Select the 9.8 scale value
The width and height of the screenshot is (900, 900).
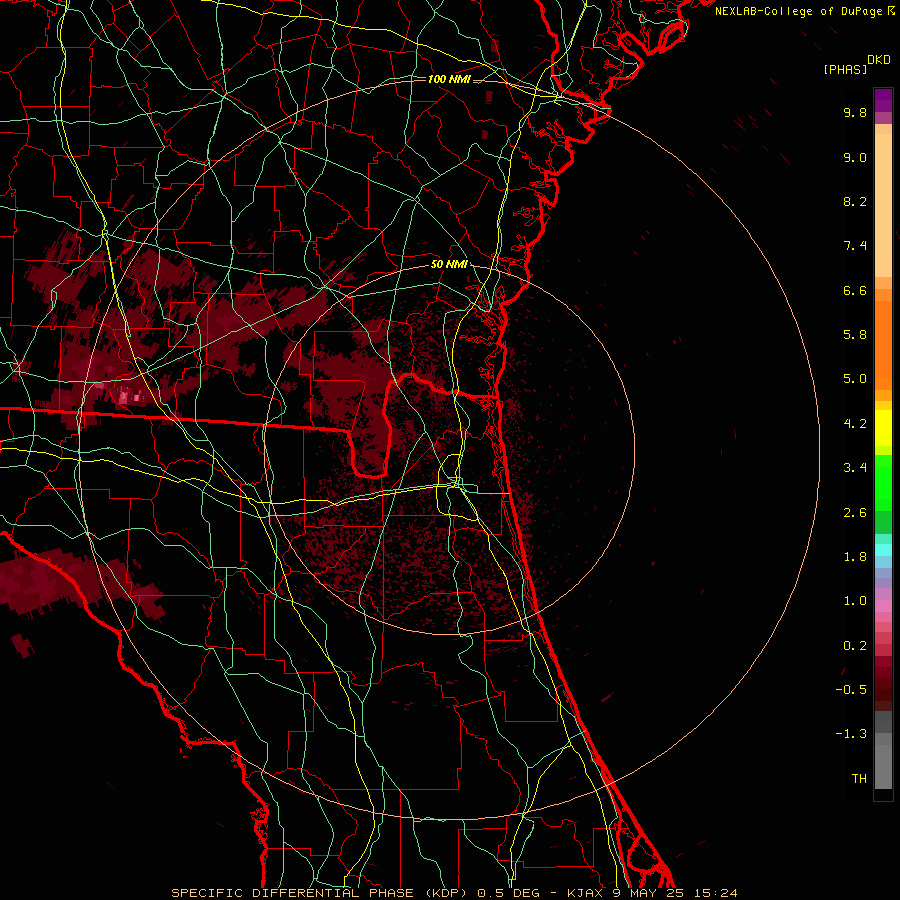pyautogui.click(x=855, y=112)
